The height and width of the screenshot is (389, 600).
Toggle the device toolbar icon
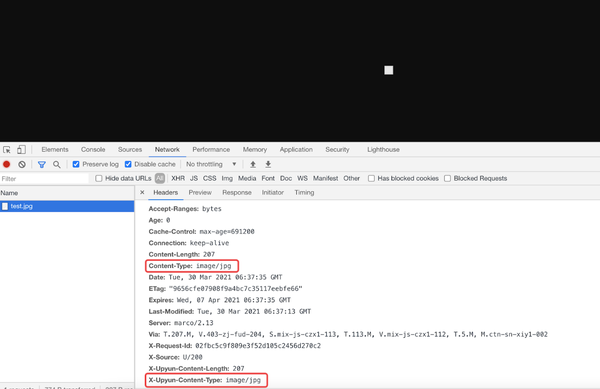(21, 150)
